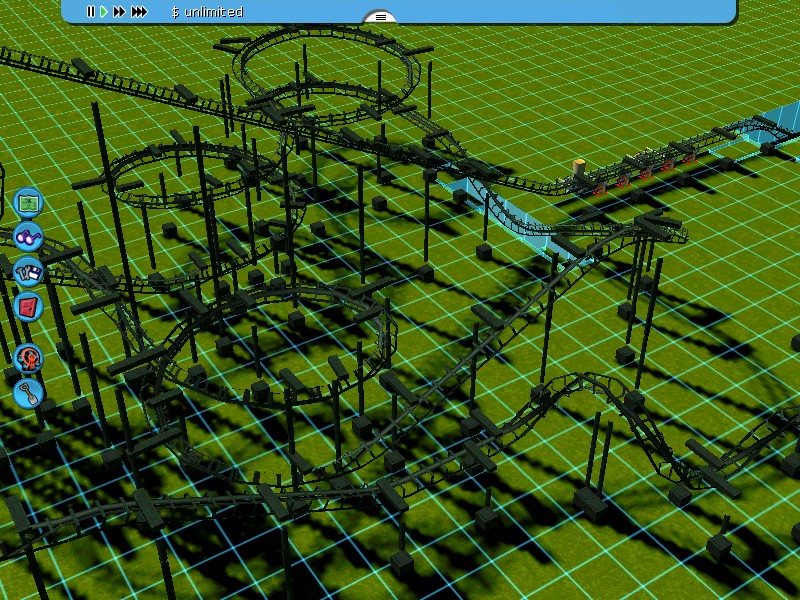Open the rides Ferris wheel icon
800x600 pixels.
[x=29, y=357]
